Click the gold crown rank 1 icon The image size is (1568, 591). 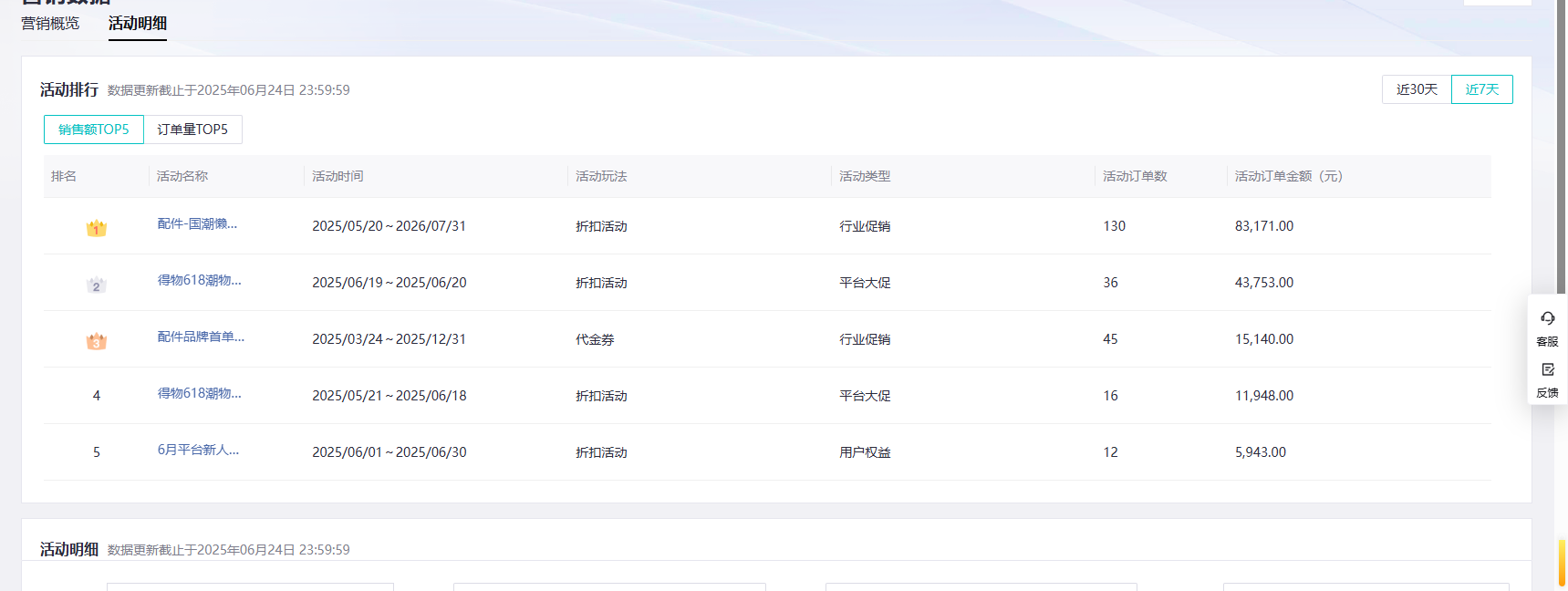(x=97, y=228)
